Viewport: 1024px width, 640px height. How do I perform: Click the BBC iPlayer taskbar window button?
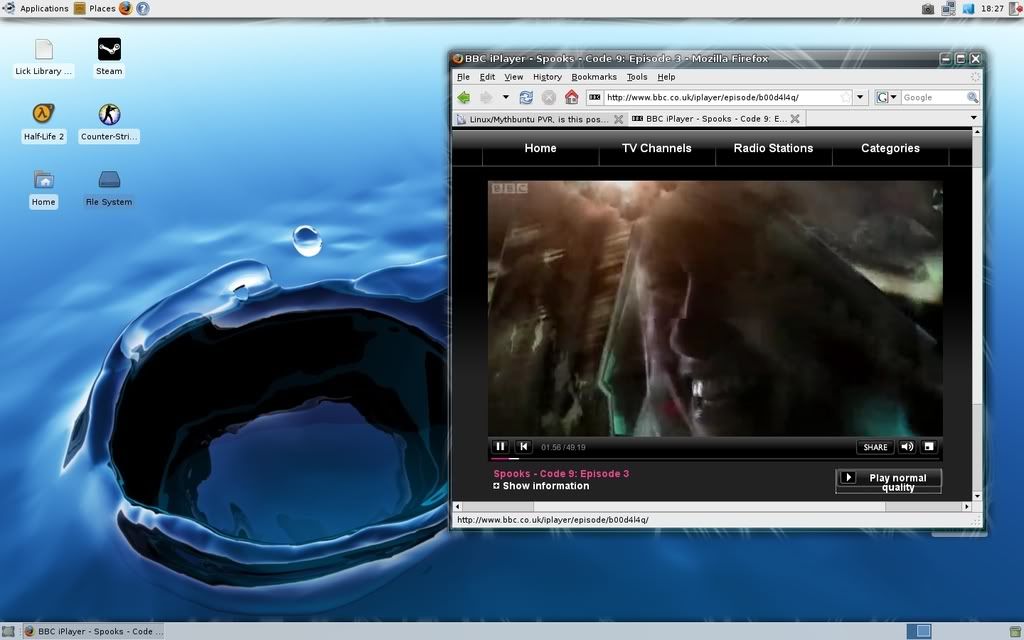pyautogui.click(x=92, y=632)
